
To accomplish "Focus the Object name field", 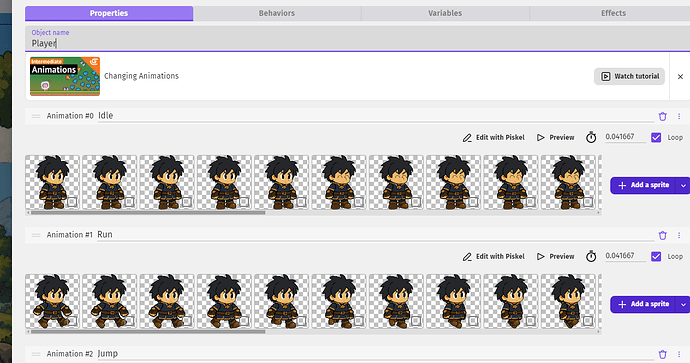I will 357,39.
